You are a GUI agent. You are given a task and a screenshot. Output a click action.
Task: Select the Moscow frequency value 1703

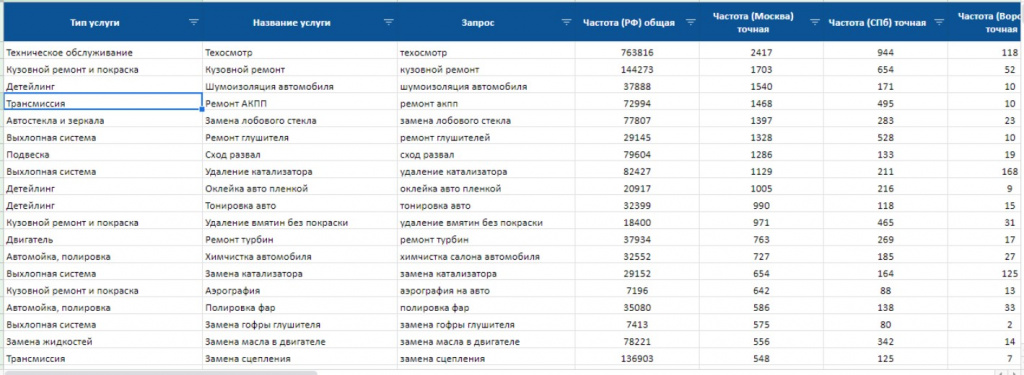(761, 69)
